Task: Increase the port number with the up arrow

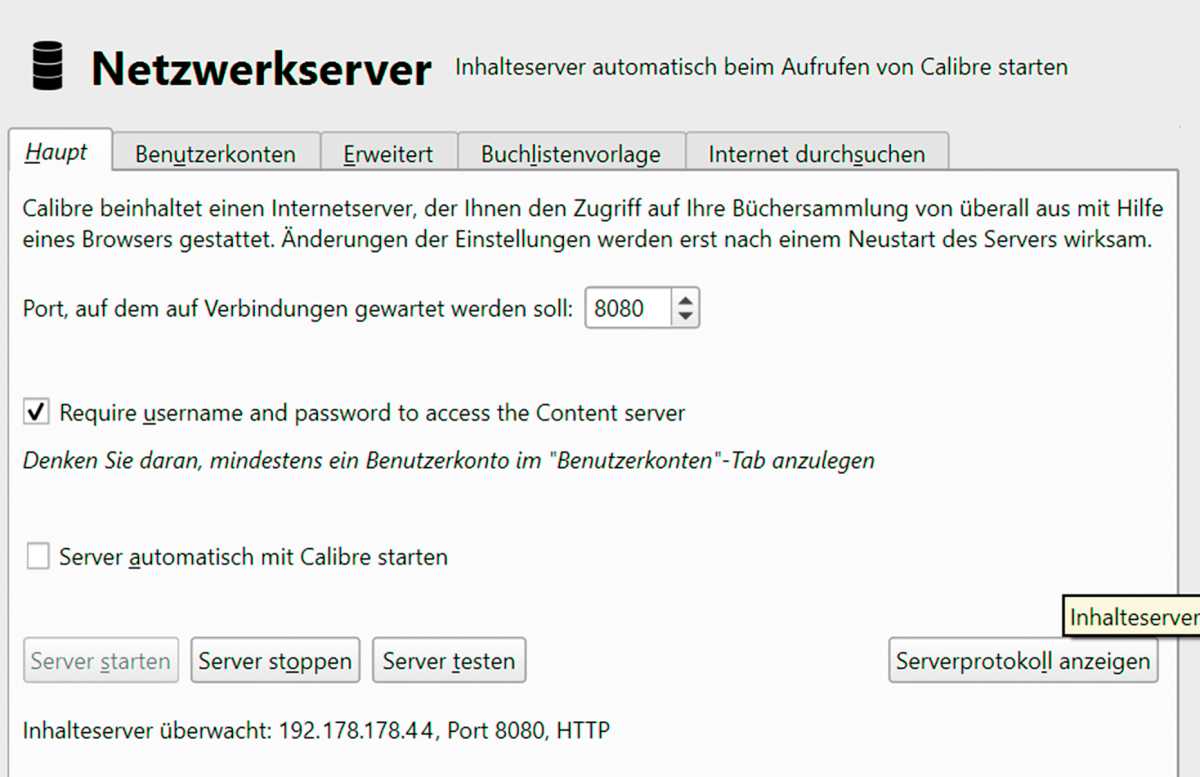Action: click(x=687, y=298)
